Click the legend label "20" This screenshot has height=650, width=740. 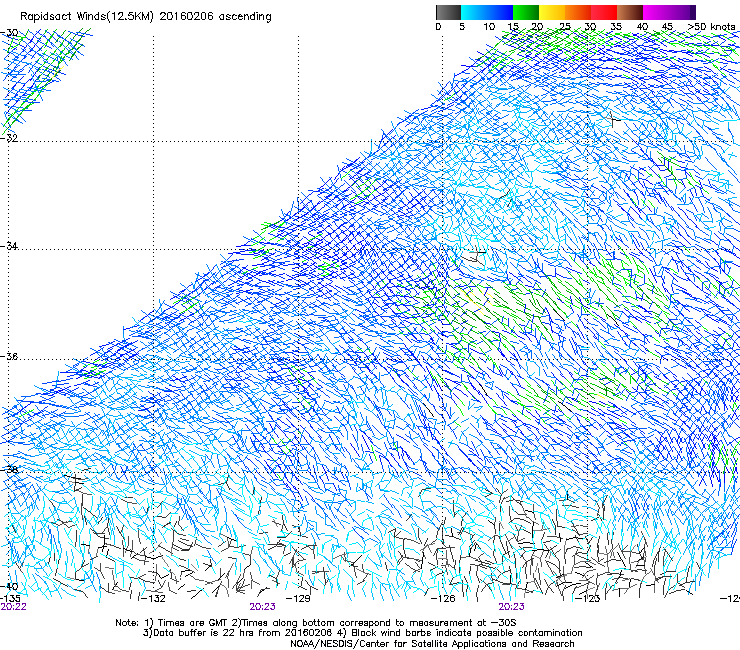(537, 27)
